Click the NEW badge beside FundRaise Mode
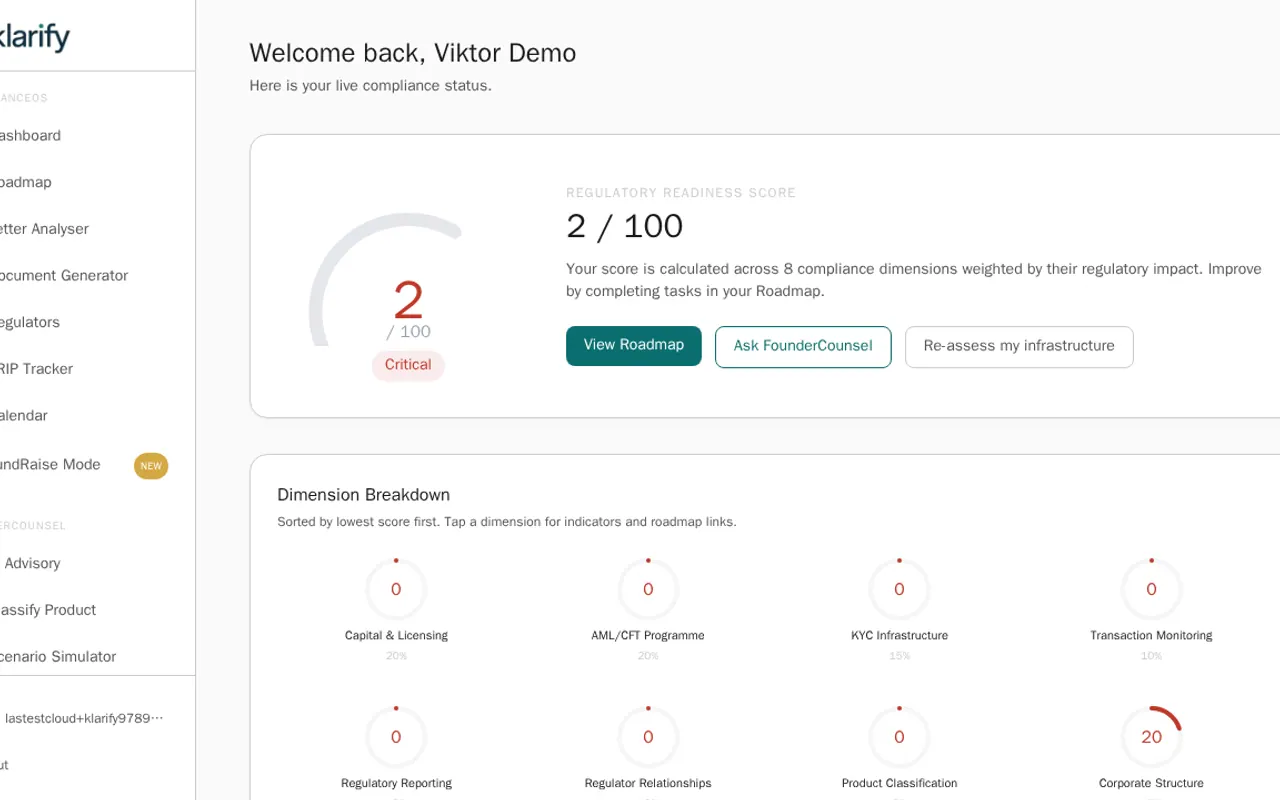Viewport: 1280px width, 800px height. click(x=151, y=466)
